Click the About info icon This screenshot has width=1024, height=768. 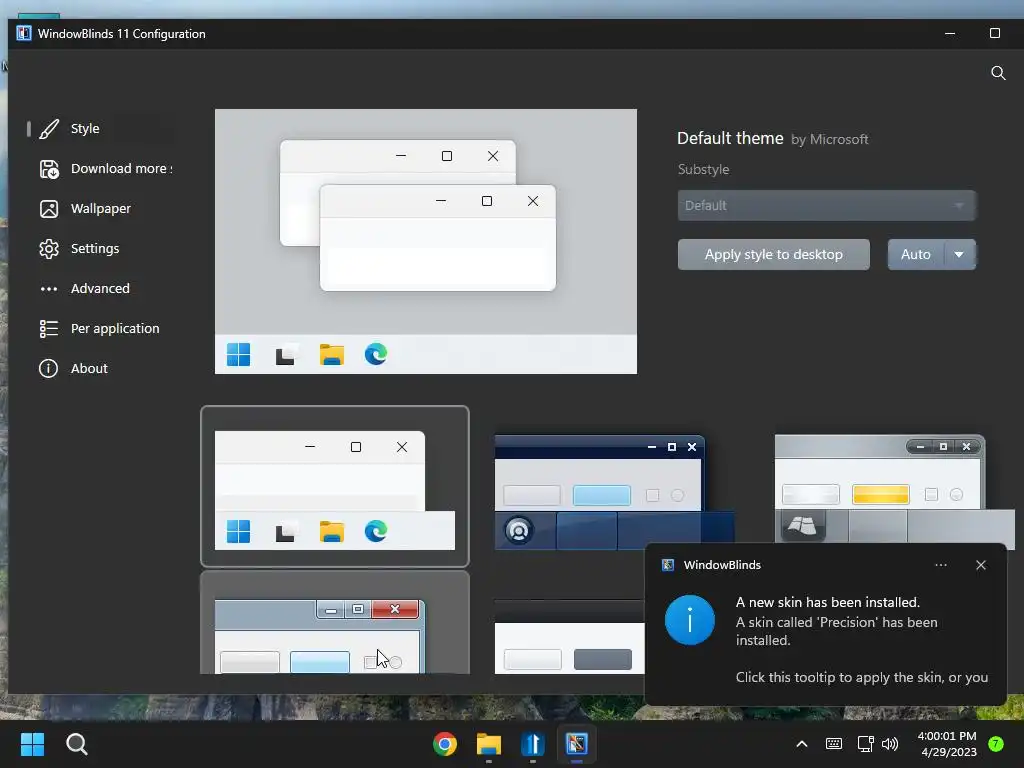click(x=48, y=368)
